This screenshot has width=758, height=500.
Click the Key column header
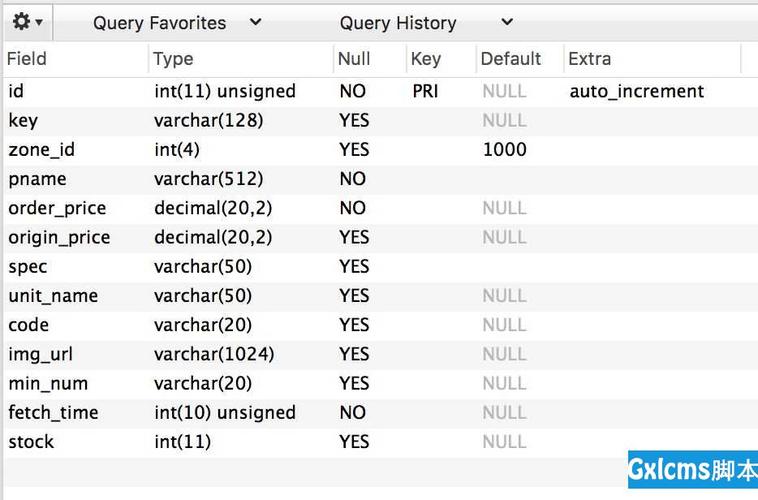[441, 59]
